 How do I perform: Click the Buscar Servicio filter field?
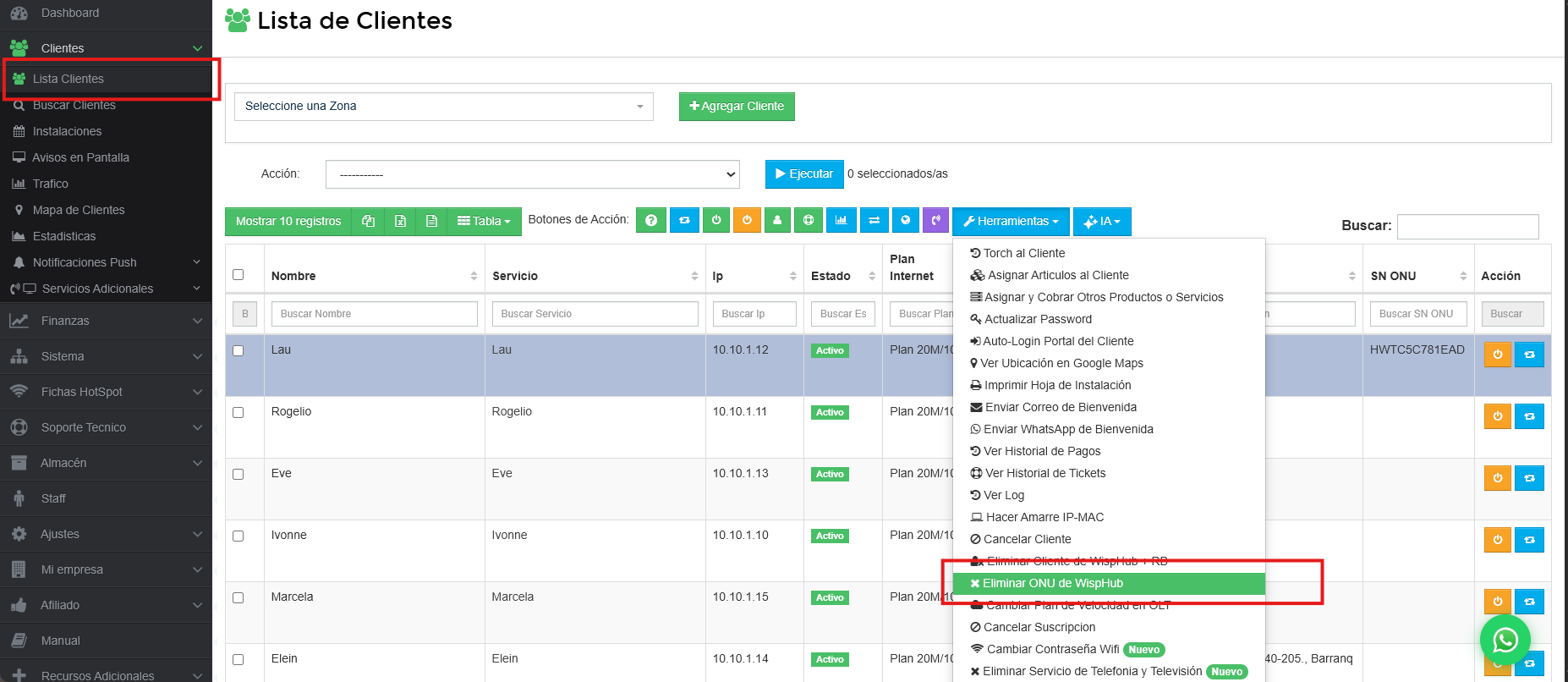coord(595,314)
